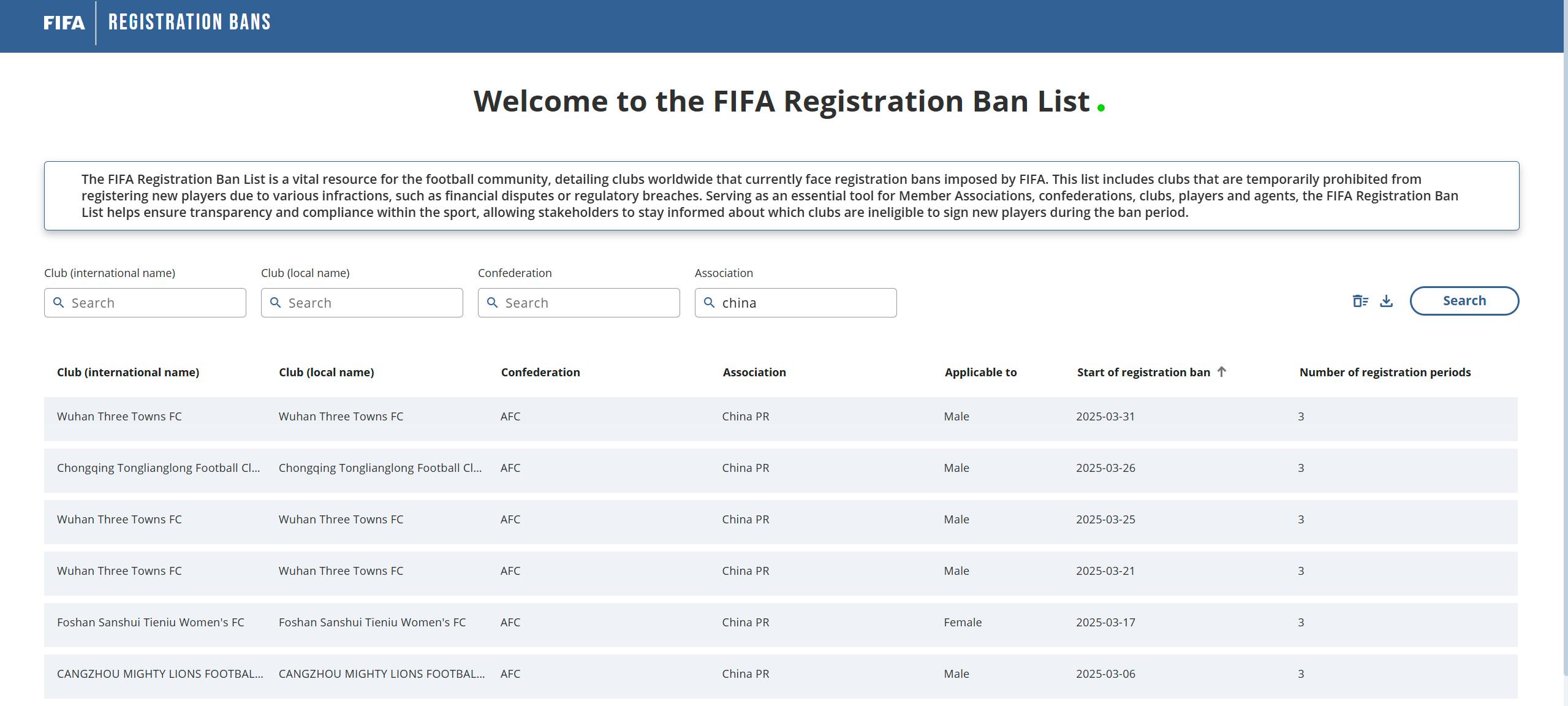The height and width of the screenshot is (706, 1568).
Task: Sort by Club (international name) column header
Action: (128, 372)
